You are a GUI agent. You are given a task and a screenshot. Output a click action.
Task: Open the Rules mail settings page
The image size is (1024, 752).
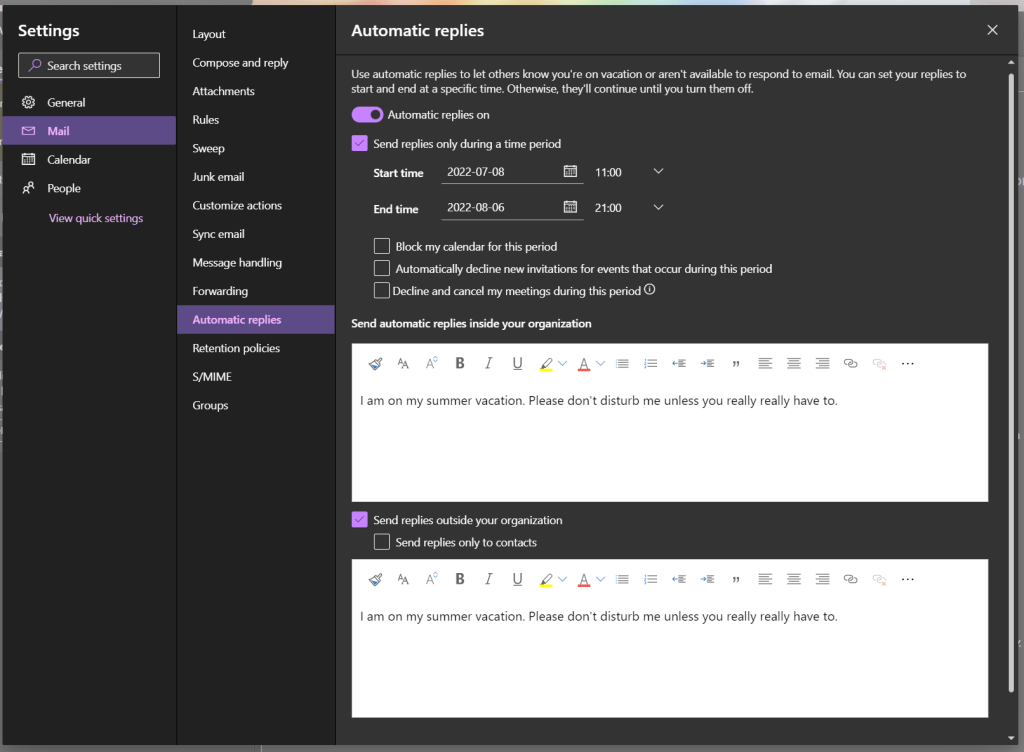[x=206, y=120]
